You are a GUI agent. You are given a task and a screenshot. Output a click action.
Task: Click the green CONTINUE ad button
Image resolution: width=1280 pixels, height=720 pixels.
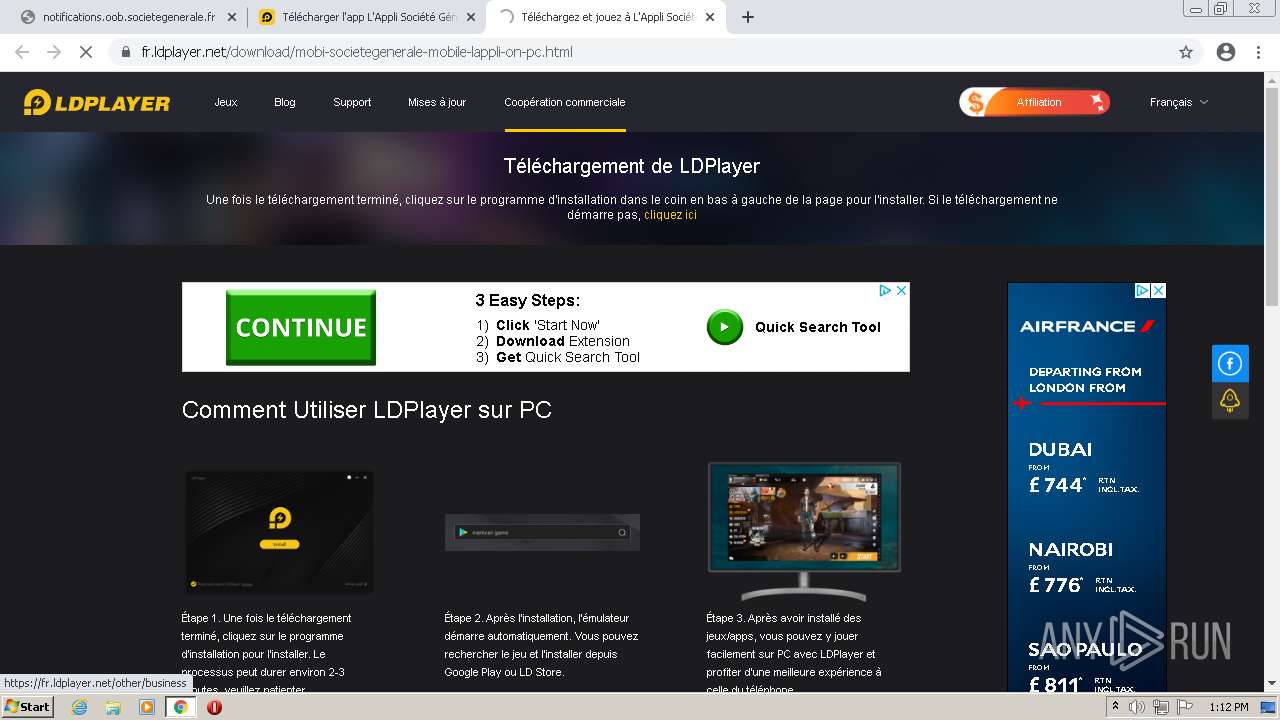[x=301, y=327]
